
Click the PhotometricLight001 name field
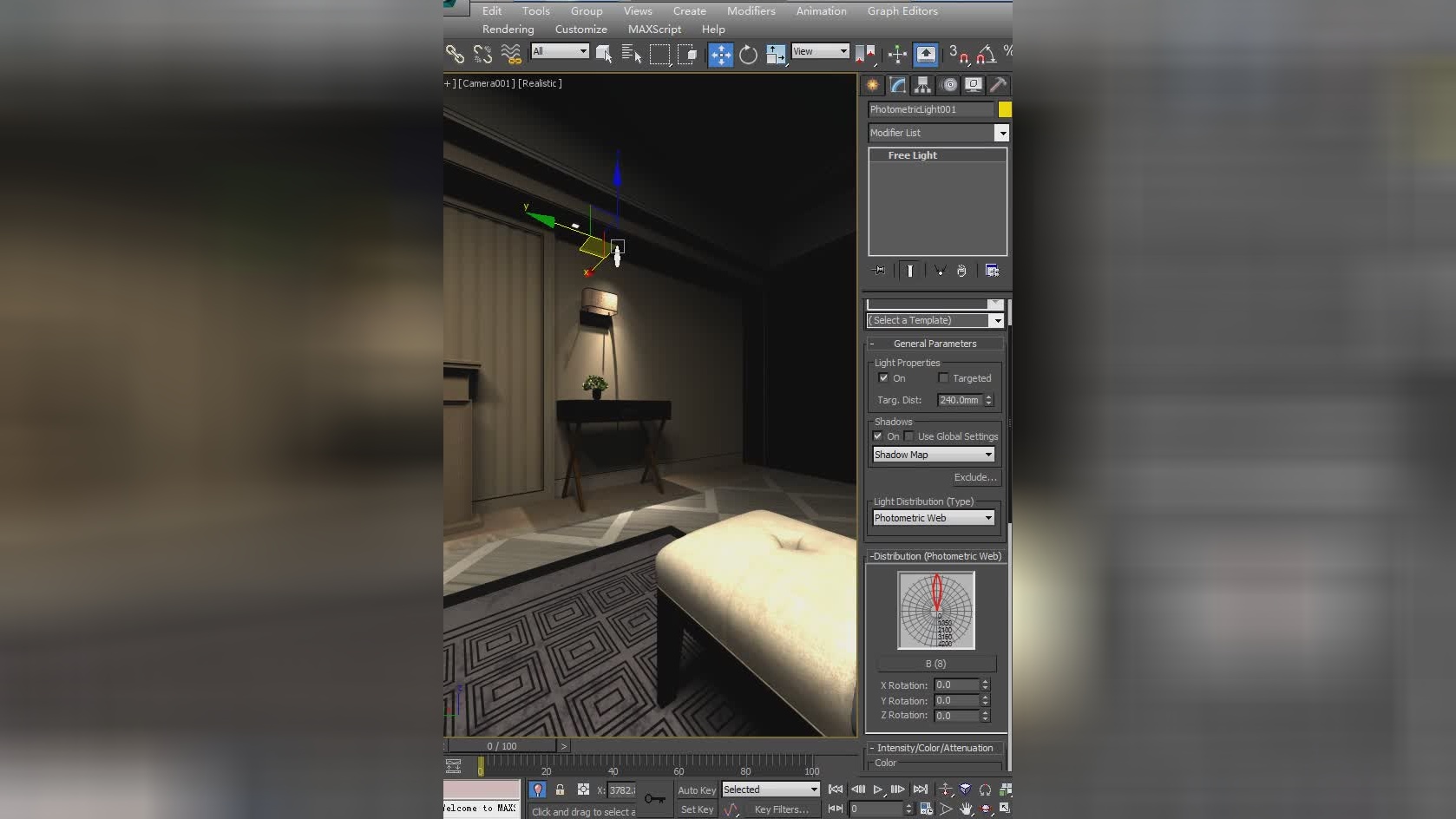pyautogui.click(x=931, y=109)
